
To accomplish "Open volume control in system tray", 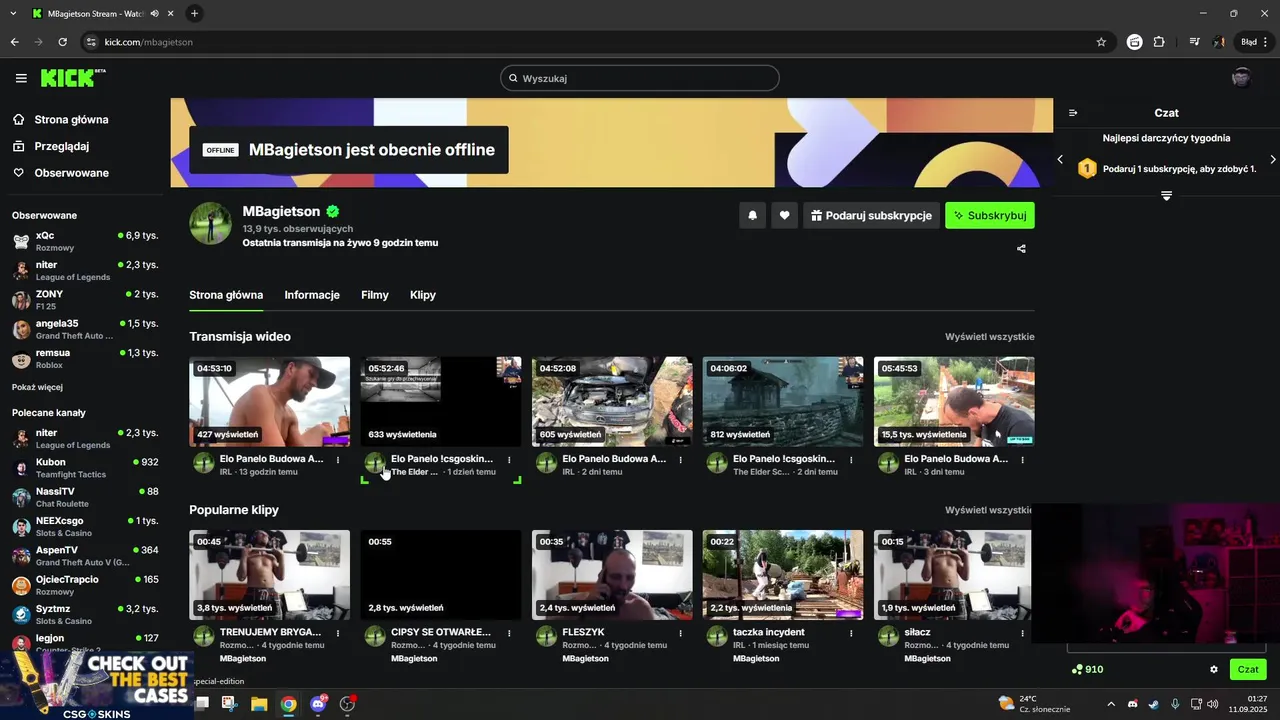I will [1212, 704].
